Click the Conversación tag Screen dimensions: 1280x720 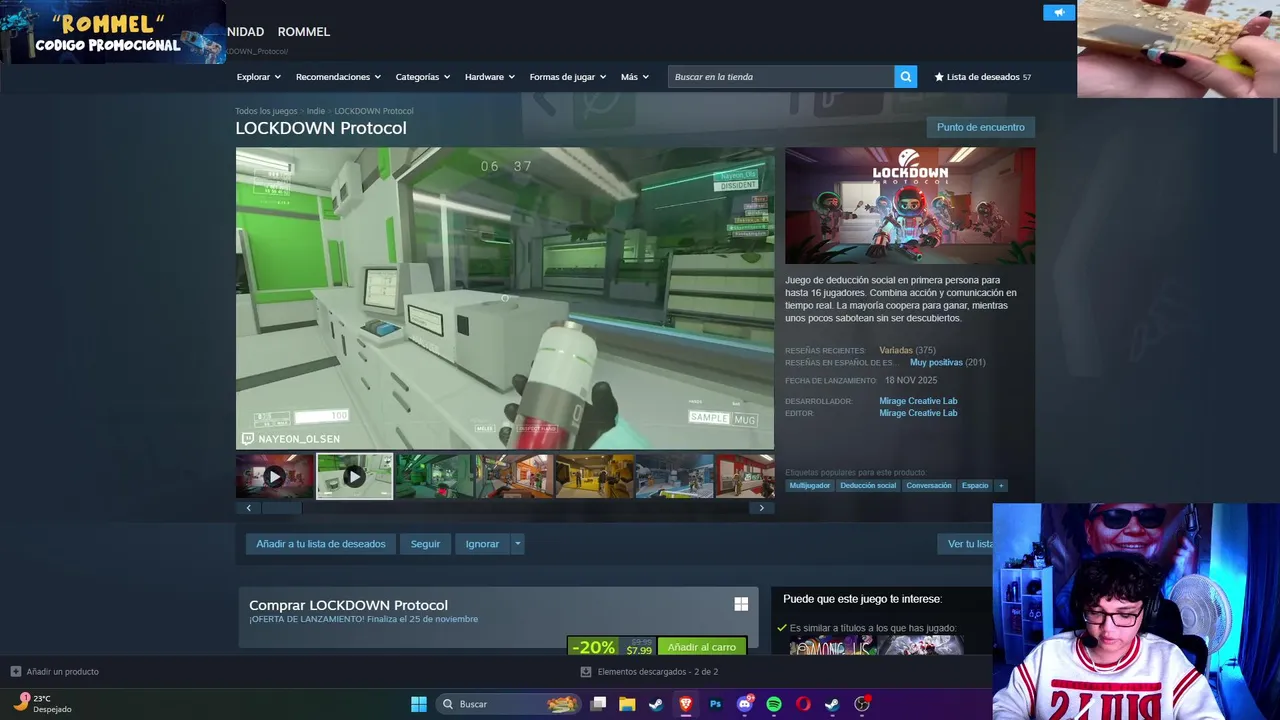pyautogui.click(x=929, y=486)
